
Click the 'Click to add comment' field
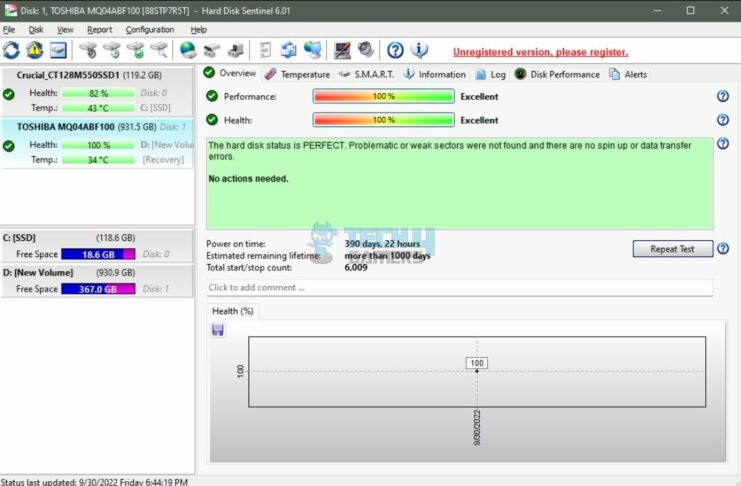459,288
